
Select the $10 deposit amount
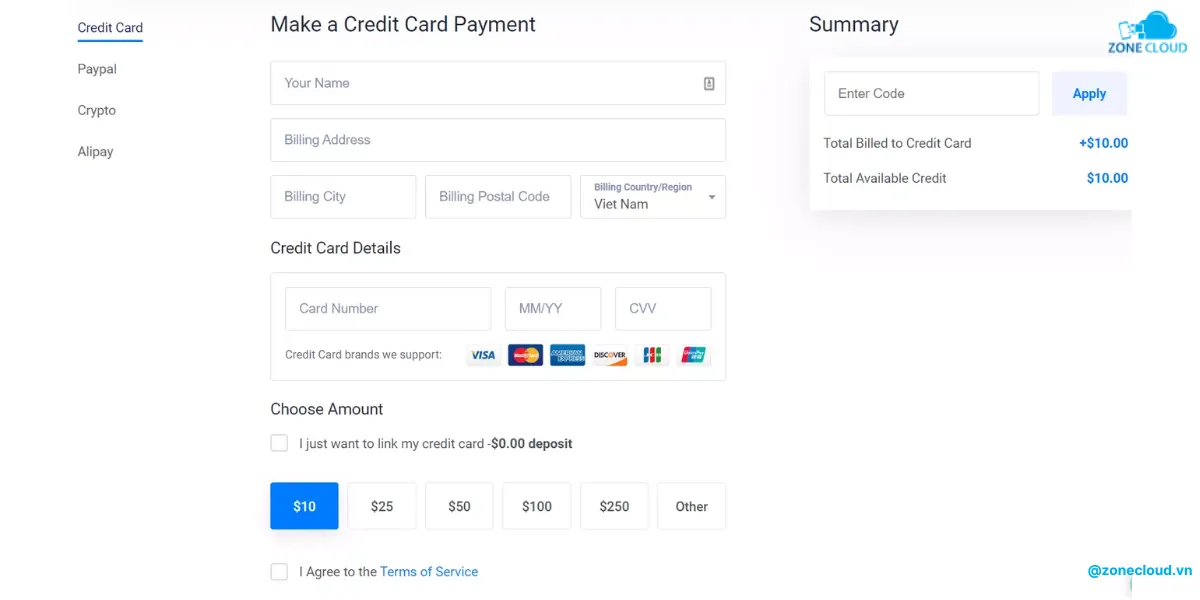pos(304,506)
